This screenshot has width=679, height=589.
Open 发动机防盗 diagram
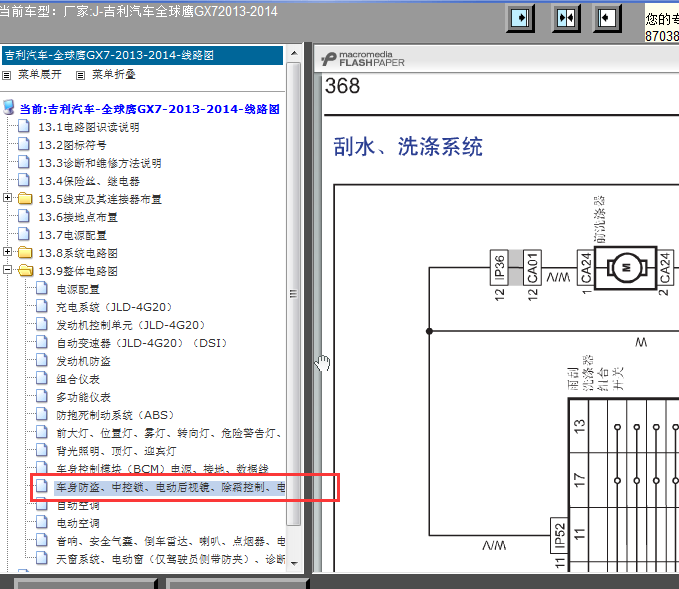(x=83, y=362)
